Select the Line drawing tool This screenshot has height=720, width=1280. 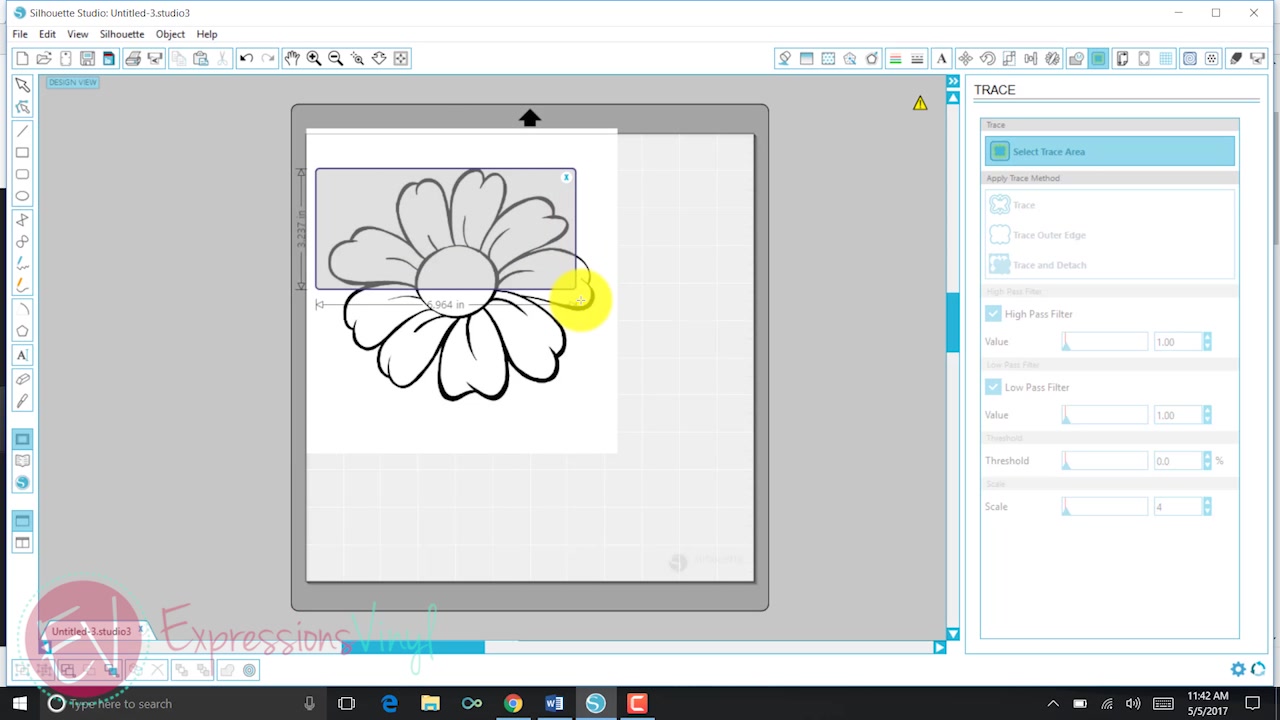click(22, 131)
